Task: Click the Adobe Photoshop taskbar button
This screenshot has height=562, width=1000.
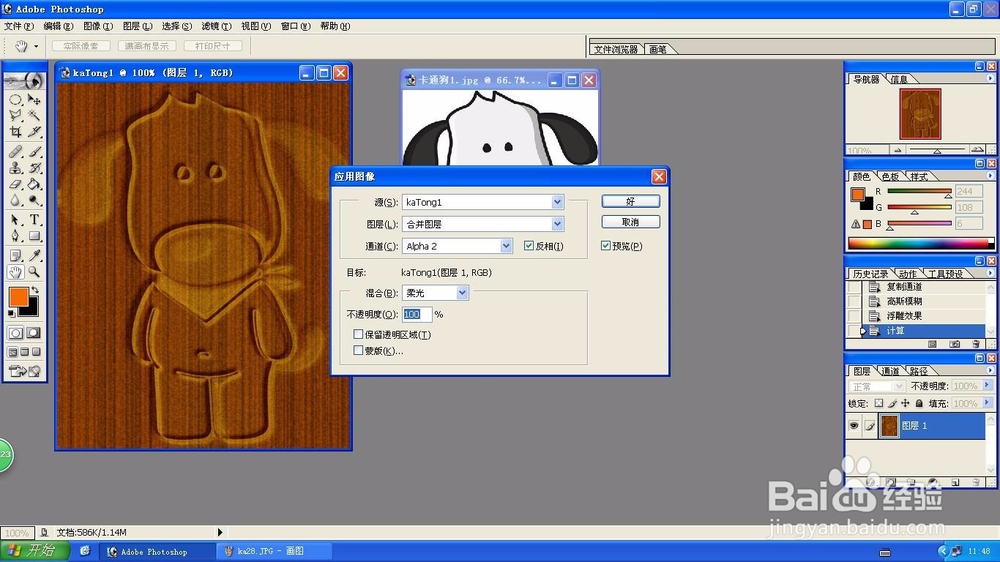Action: [x=157, y=552]
